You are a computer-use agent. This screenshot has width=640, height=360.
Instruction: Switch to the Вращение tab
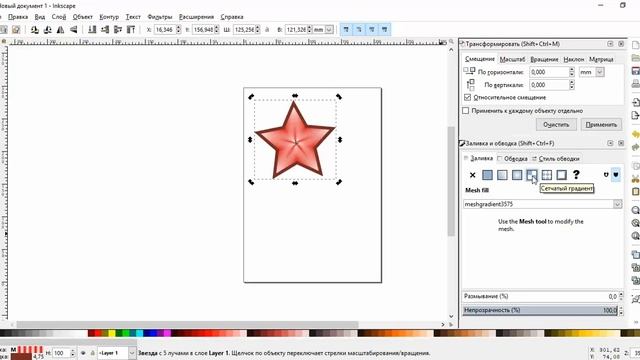coord(544,59)
